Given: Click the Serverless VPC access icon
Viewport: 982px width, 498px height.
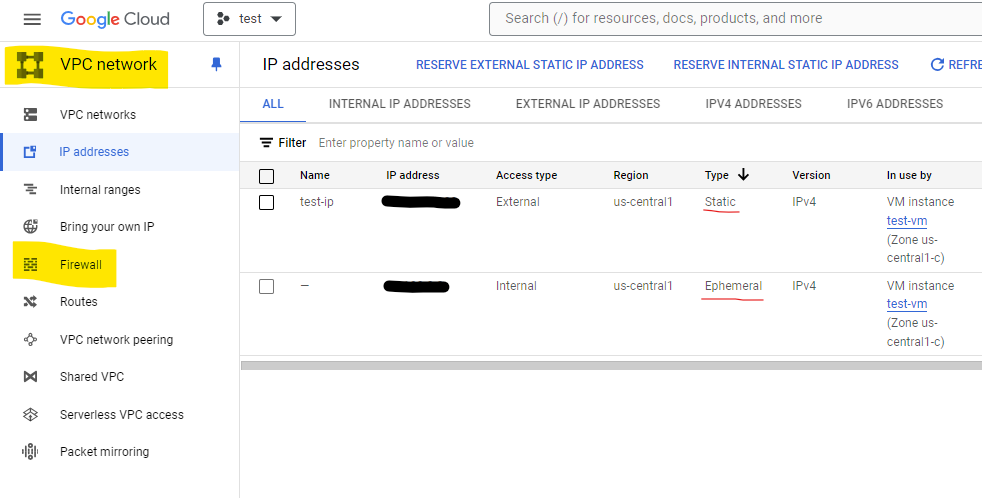Looking at the screenshot, I should pyautogui.click(x=30, y=414).
